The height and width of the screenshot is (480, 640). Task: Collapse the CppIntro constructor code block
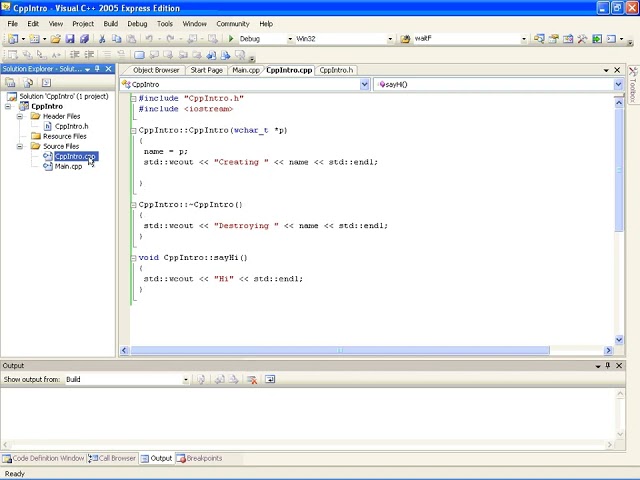click(133, 131)
